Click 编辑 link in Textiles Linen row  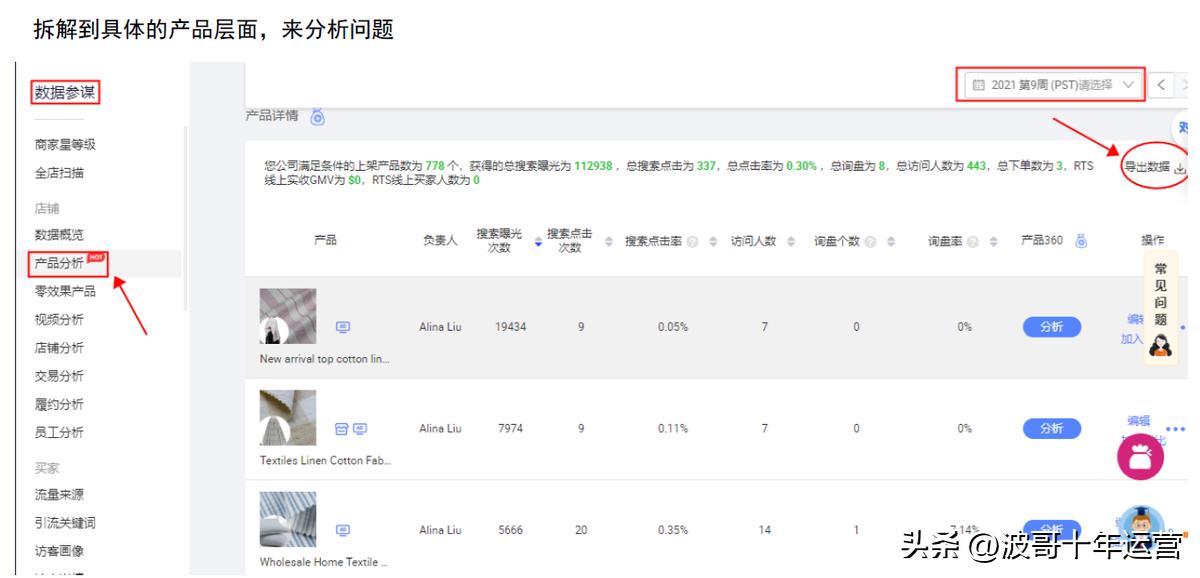click(1138, 421)
